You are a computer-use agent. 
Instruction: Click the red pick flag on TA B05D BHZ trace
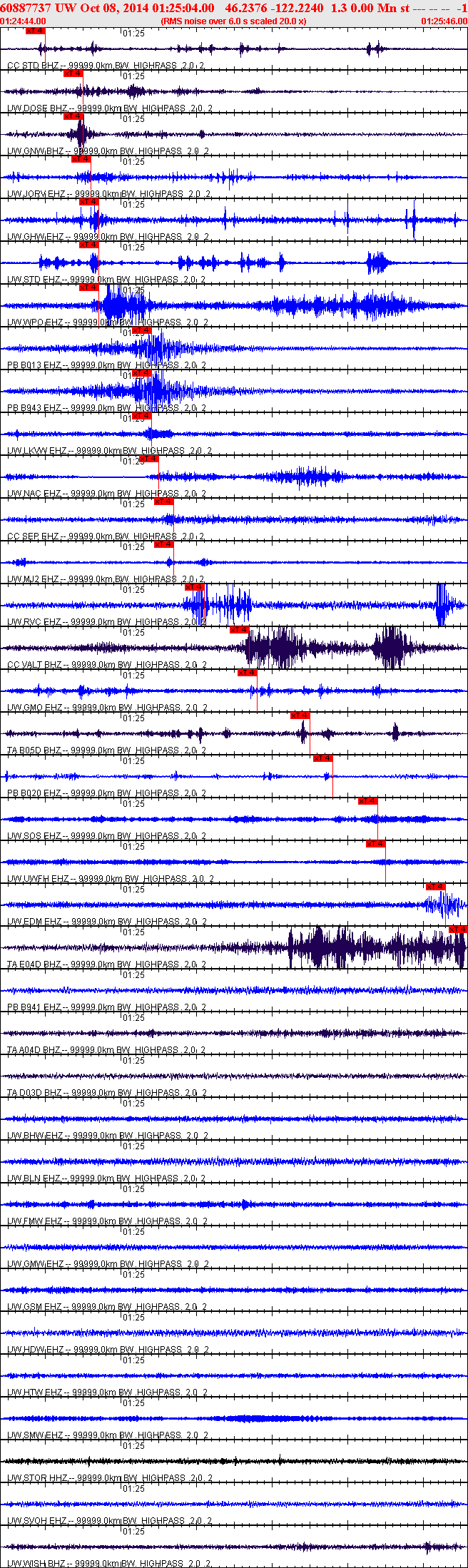(301, 716)
